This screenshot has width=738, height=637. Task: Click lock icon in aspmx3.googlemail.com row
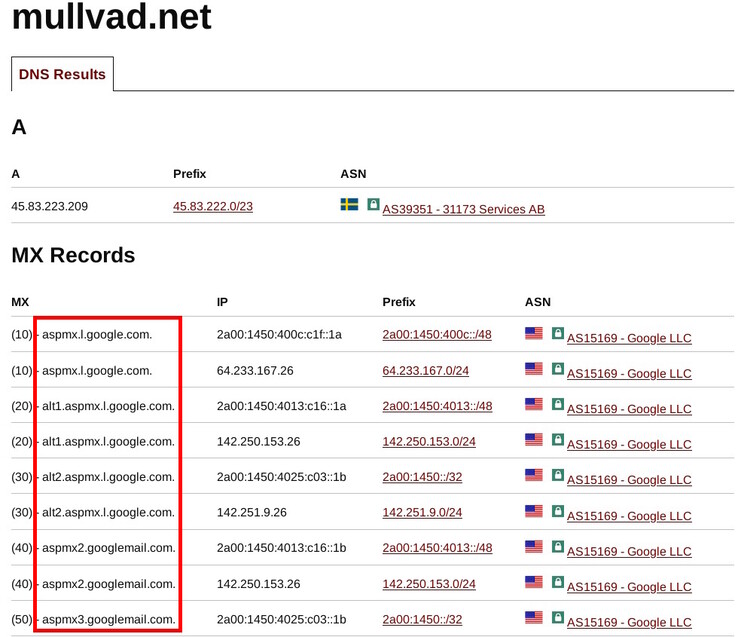558,617
